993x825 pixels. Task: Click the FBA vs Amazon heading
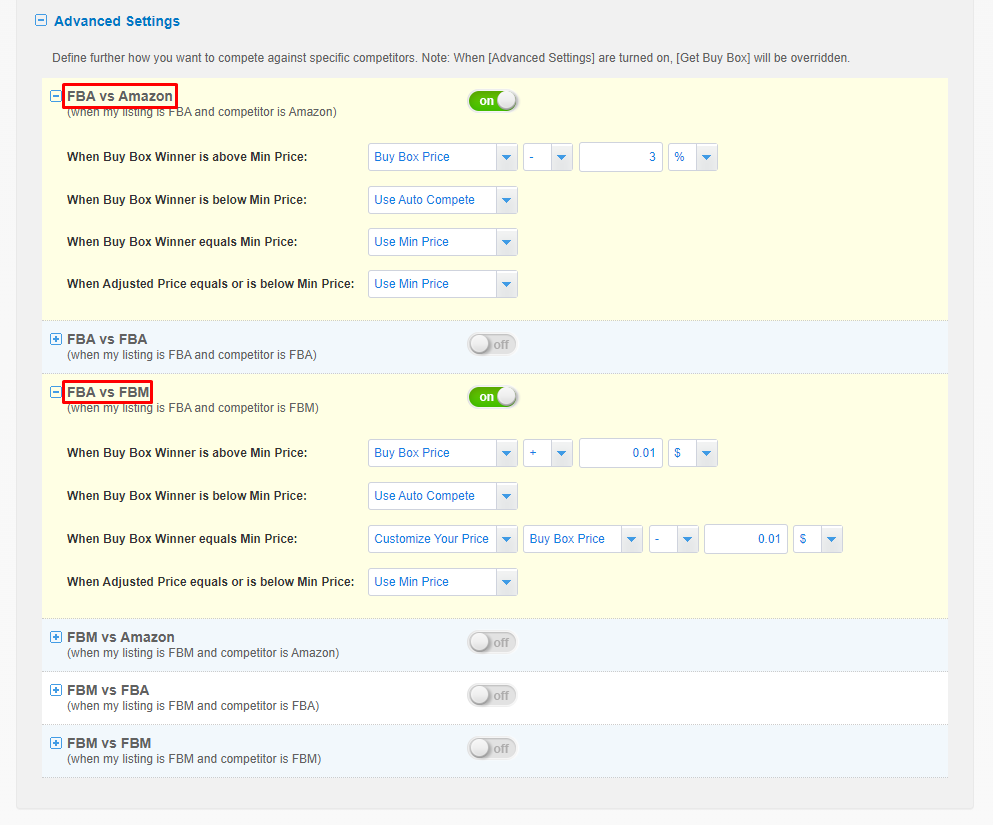click(120, 96)
